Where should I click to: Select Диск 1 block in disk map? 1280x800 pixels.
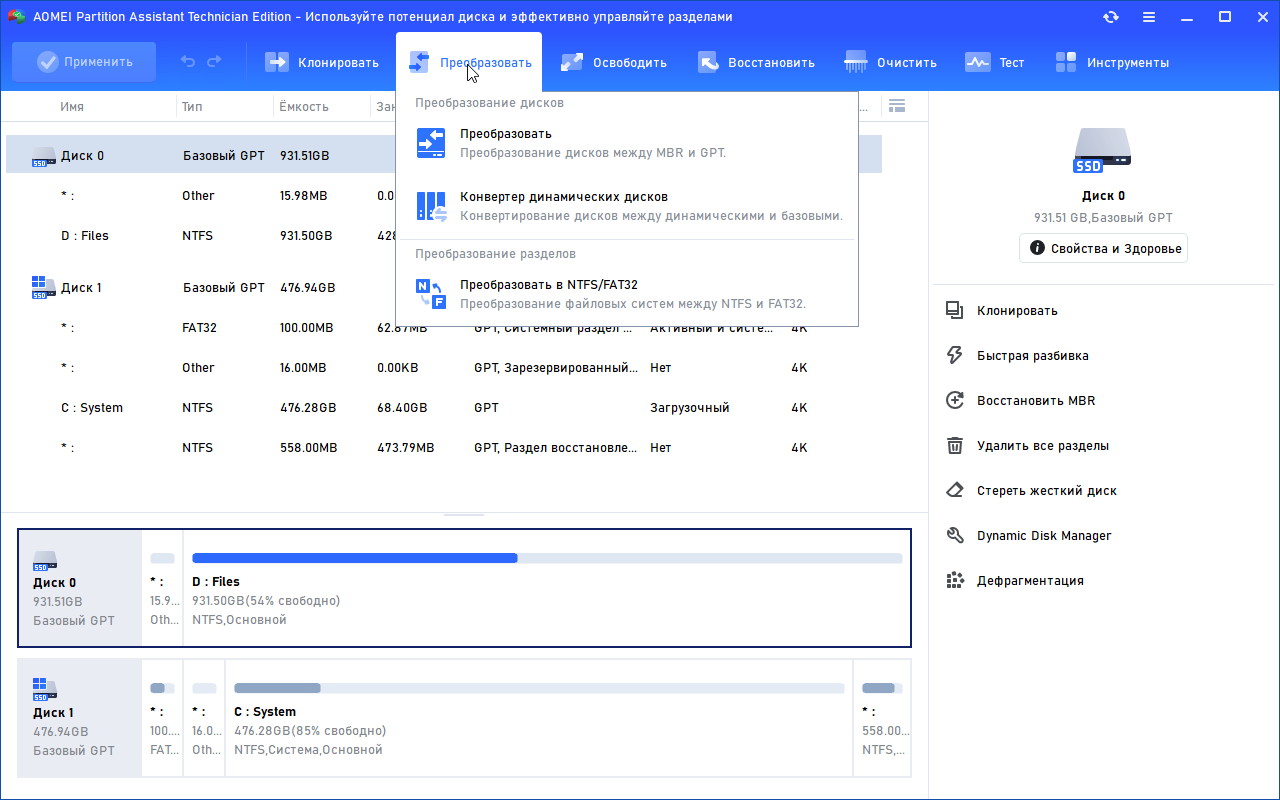coord(81,718)
